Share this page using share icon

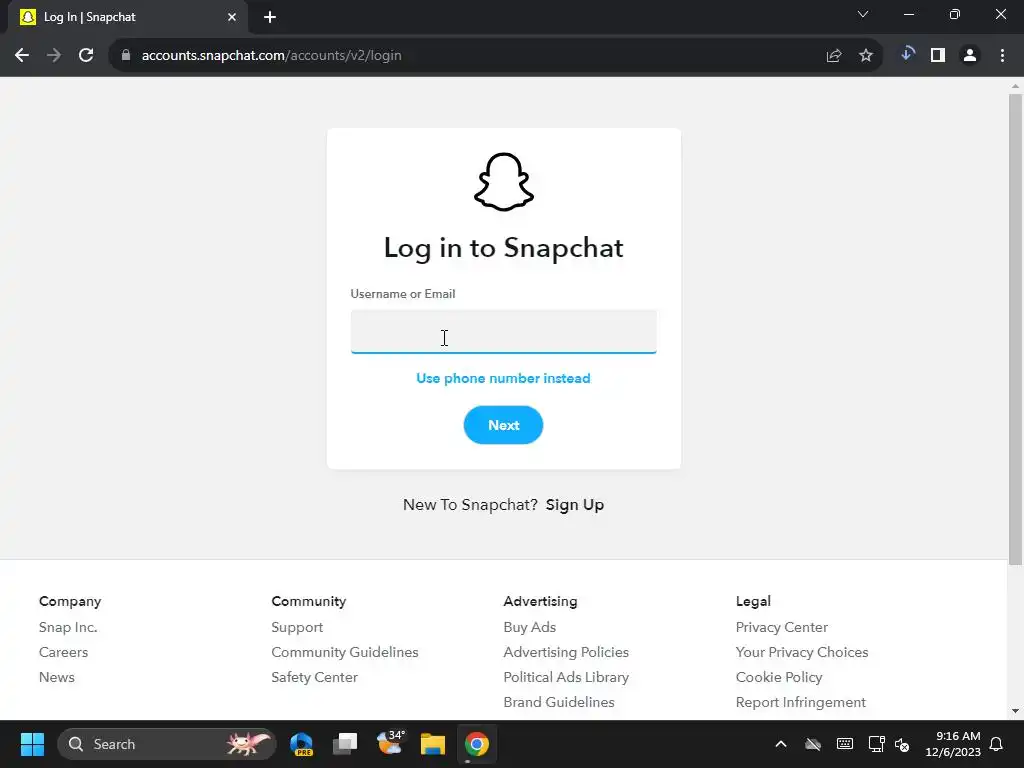tap(833, 56)
